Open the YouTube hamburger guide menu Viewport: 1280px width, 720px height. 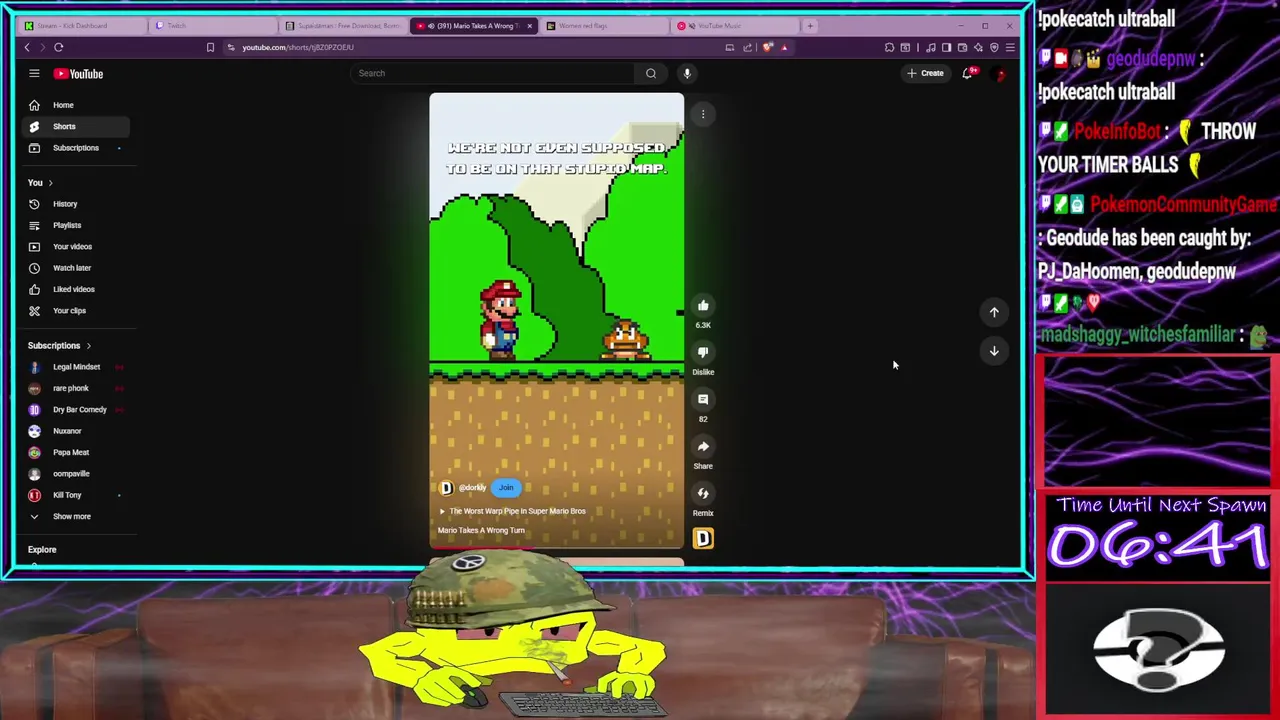34,73
